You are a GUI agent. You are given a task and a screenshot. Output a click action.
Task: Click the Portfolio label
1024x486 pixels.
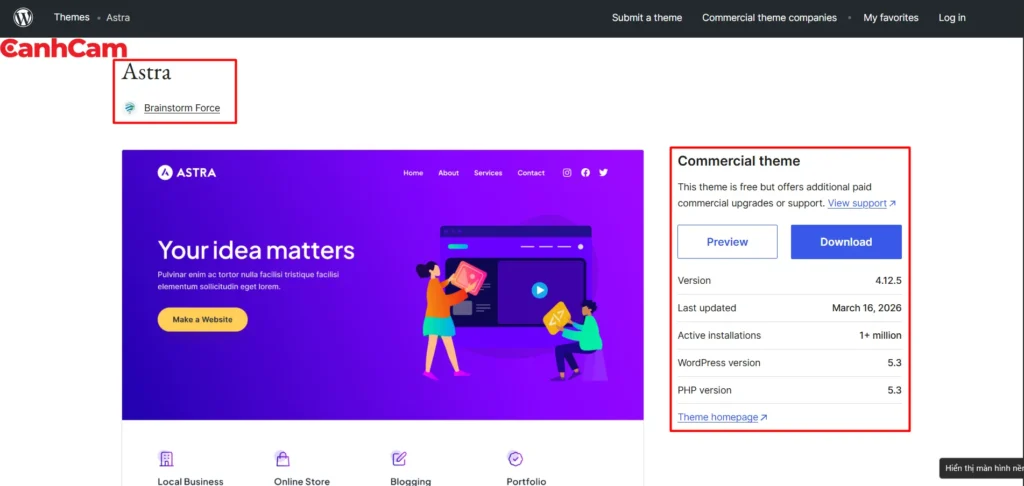pos(526,481)
